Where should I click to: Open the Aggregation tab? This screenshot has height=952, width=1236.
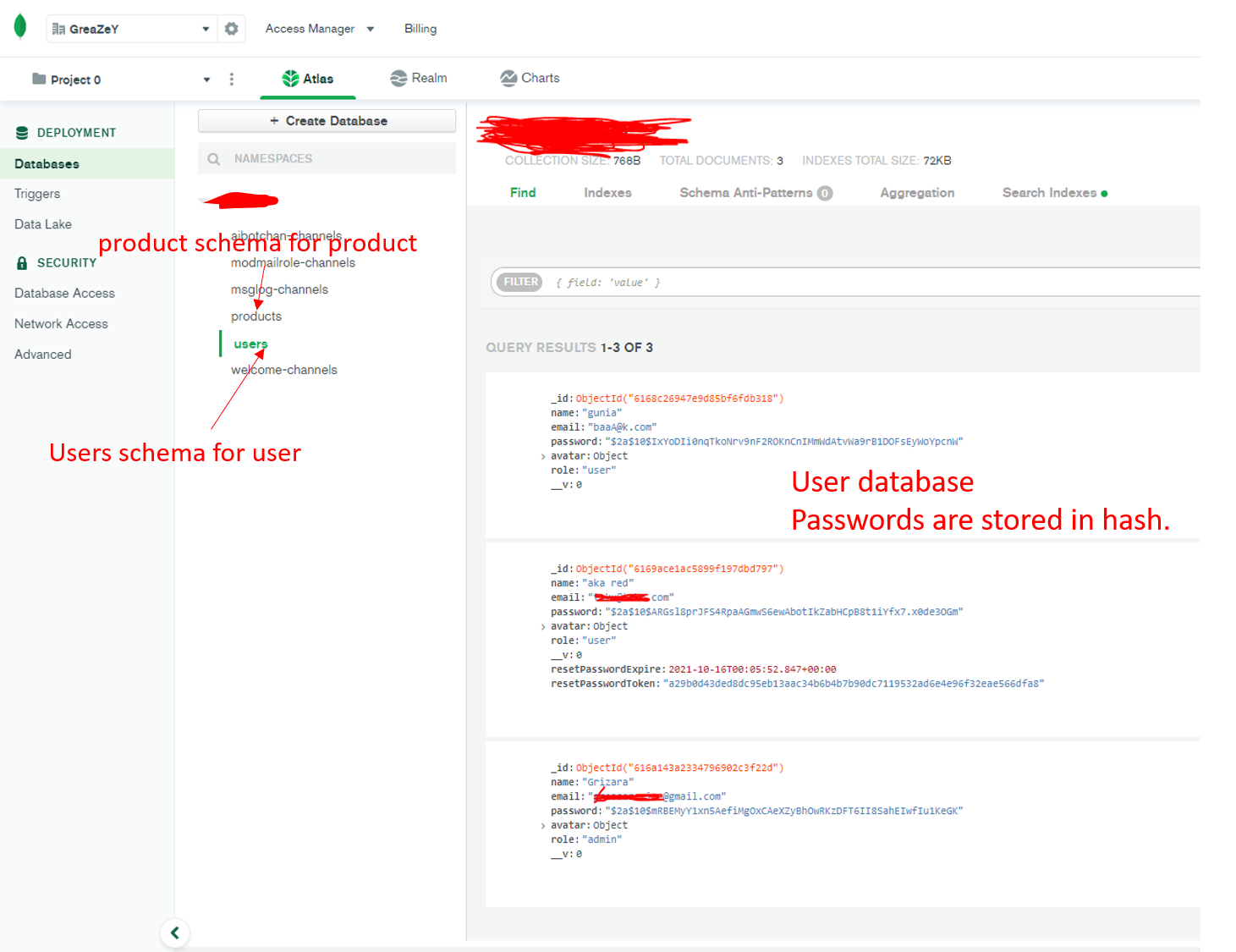click(917, 193)
